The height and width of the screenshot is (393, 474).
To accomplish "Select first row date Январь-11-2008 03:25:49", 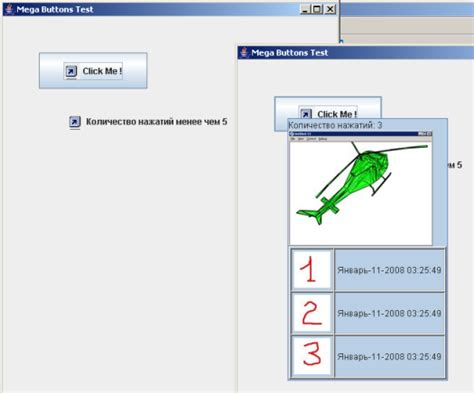I will 389,270.
